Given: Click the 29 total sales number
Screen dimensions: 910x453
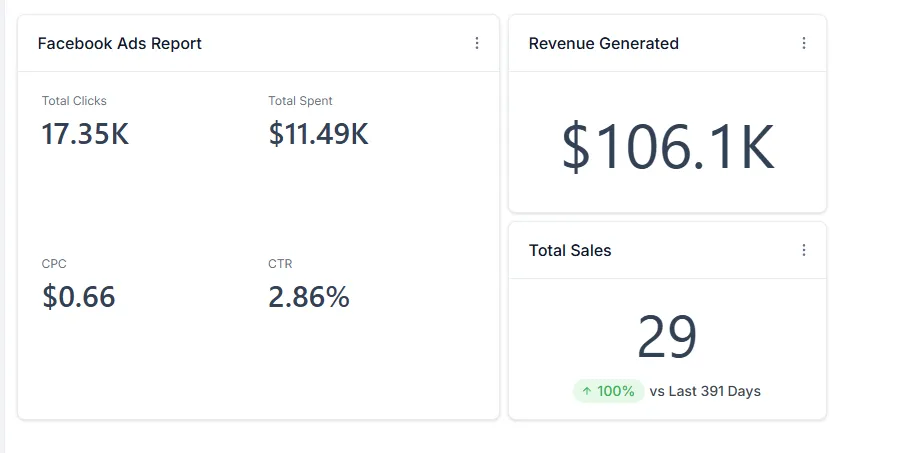Looking at the screenshot, I should 667,337.
